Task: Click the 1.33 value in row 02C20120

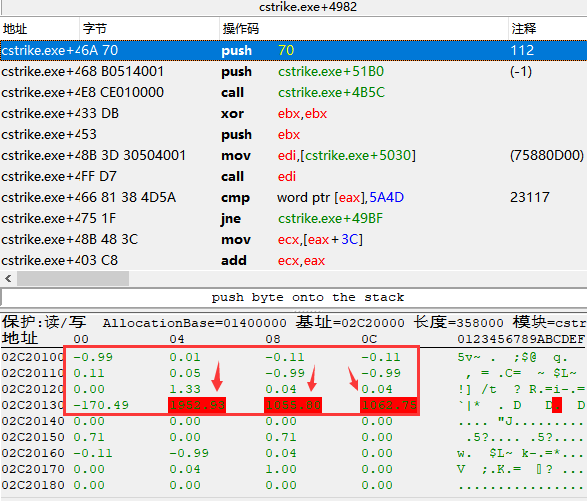Action: [x=185, y=389]
